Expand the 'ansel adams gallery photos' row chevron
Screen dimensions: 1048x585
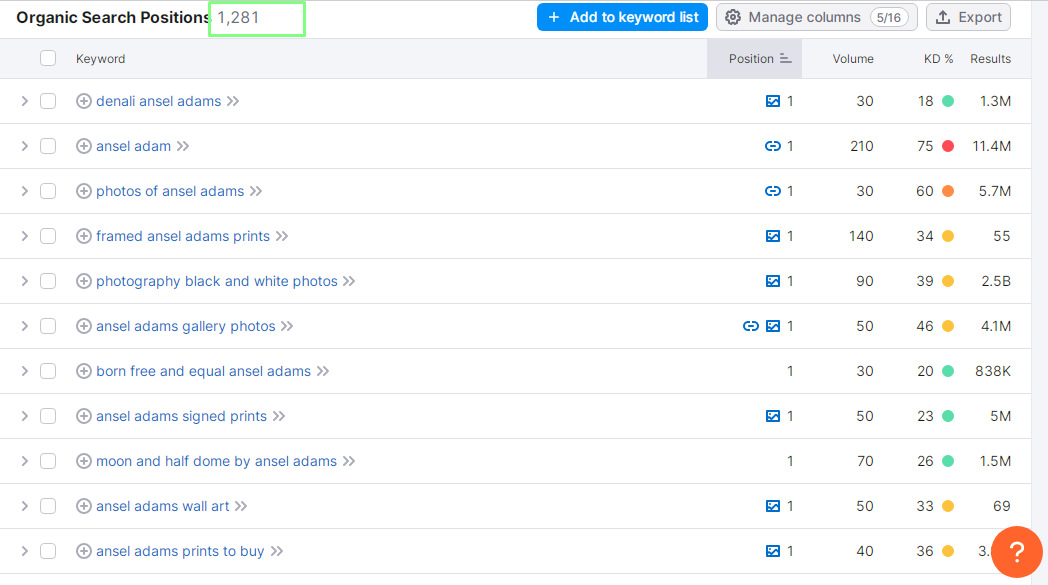(25, 326)
